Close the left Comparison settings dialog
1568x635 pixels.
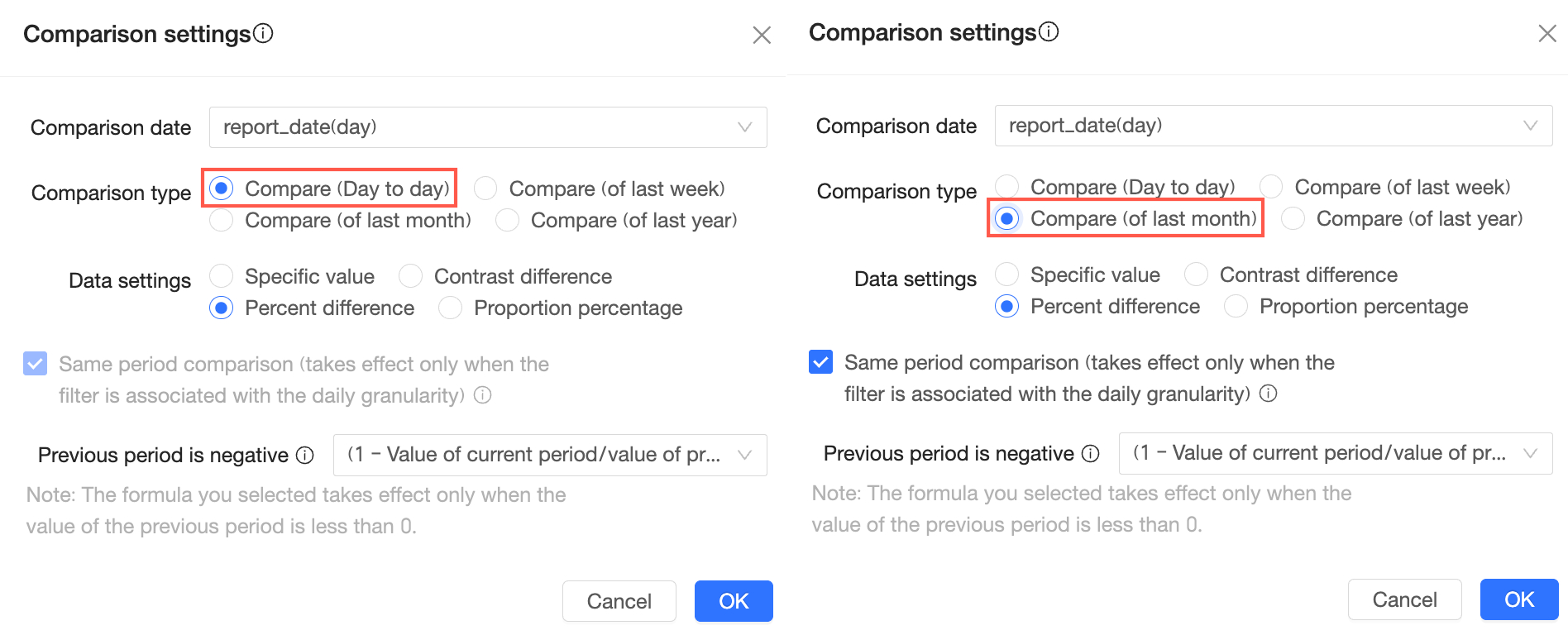(x=762, y=35)
